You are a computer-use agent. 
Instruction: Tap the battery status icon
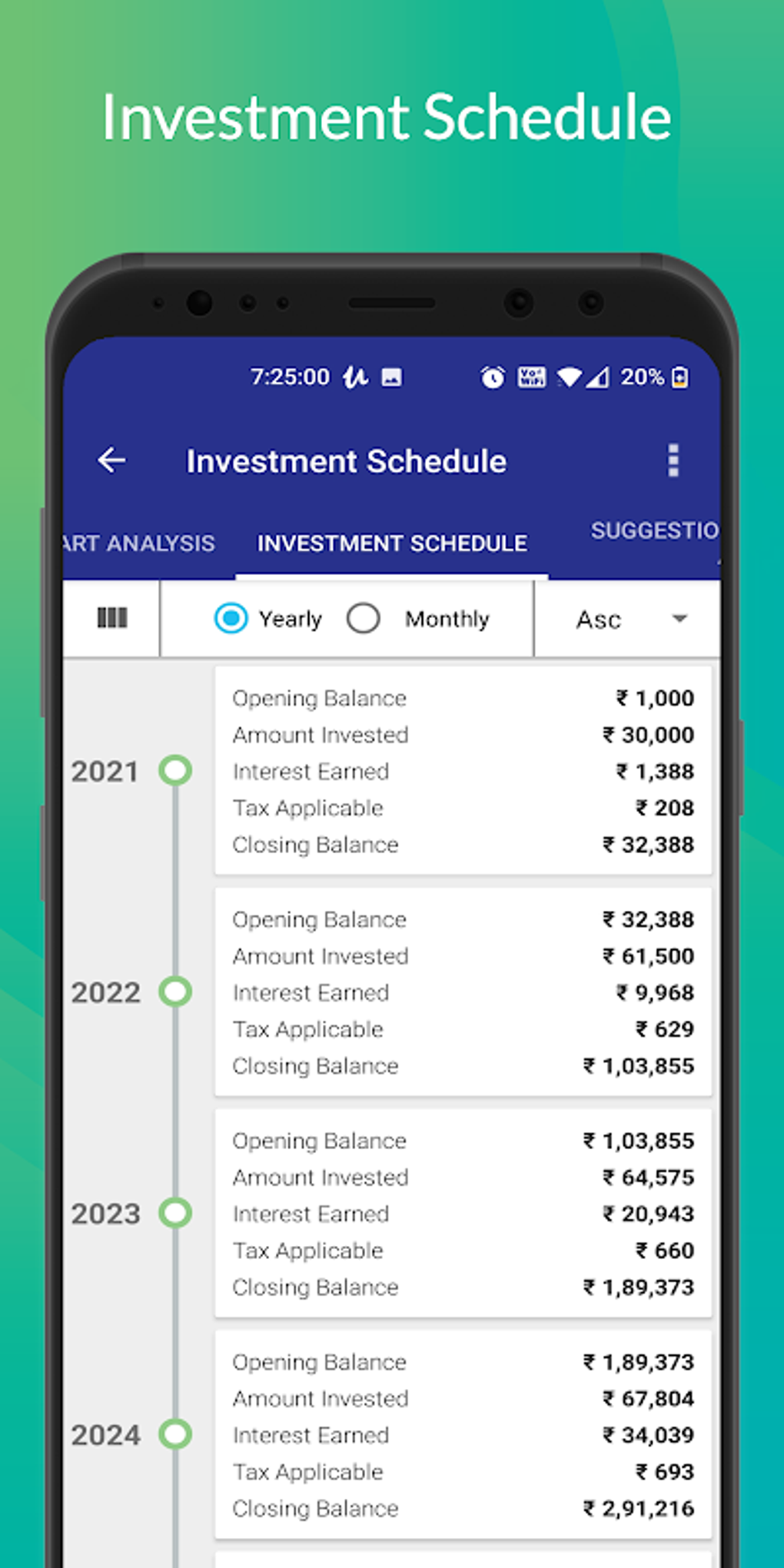coord(680,377)
